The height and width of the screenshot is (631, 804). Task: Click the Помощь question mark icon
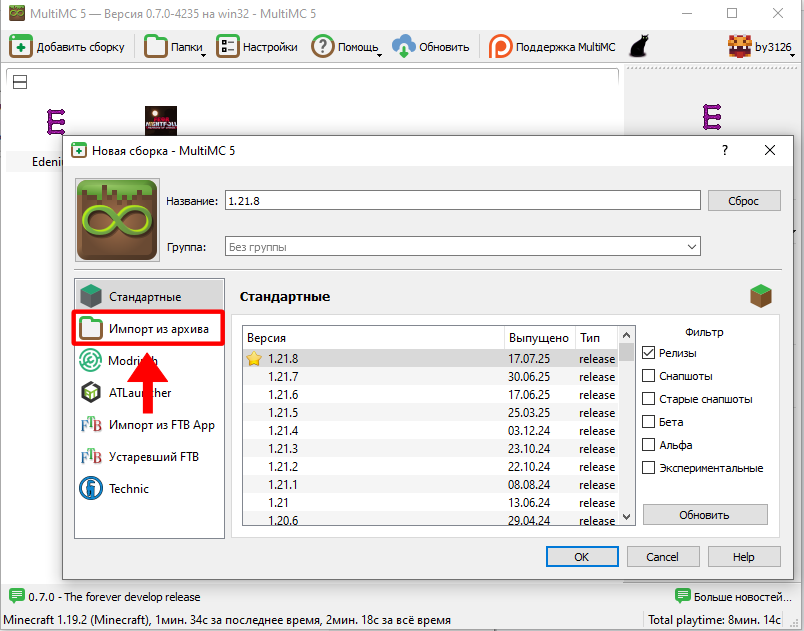(x=323, y=47)
